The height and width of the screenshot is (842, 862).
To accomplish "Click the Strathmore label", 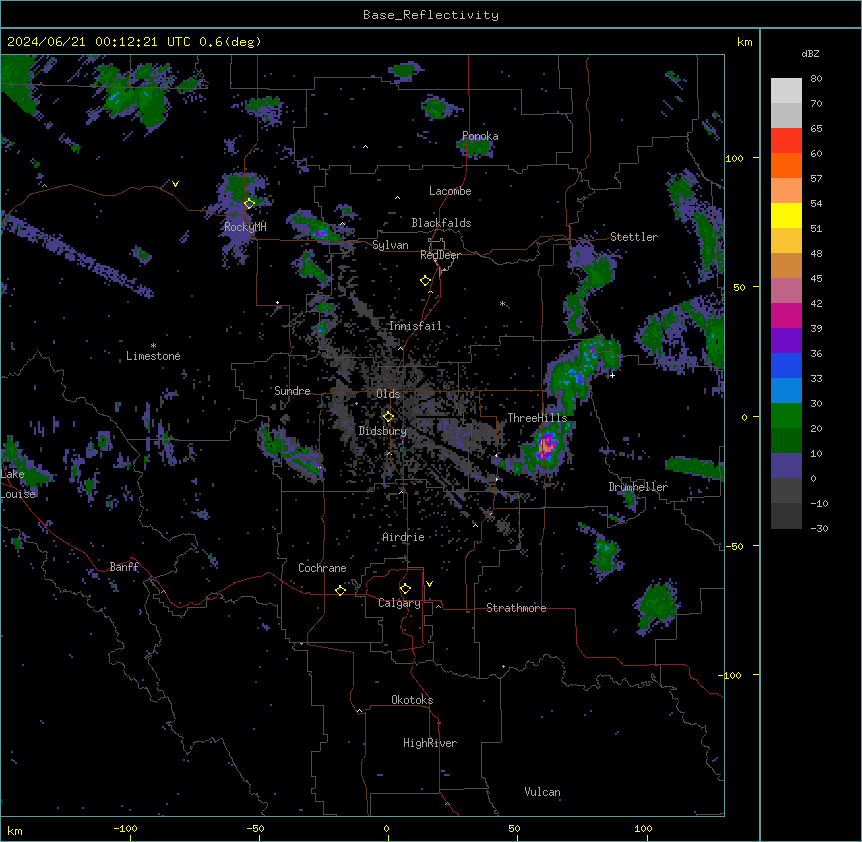I will (x=516, y=608).
